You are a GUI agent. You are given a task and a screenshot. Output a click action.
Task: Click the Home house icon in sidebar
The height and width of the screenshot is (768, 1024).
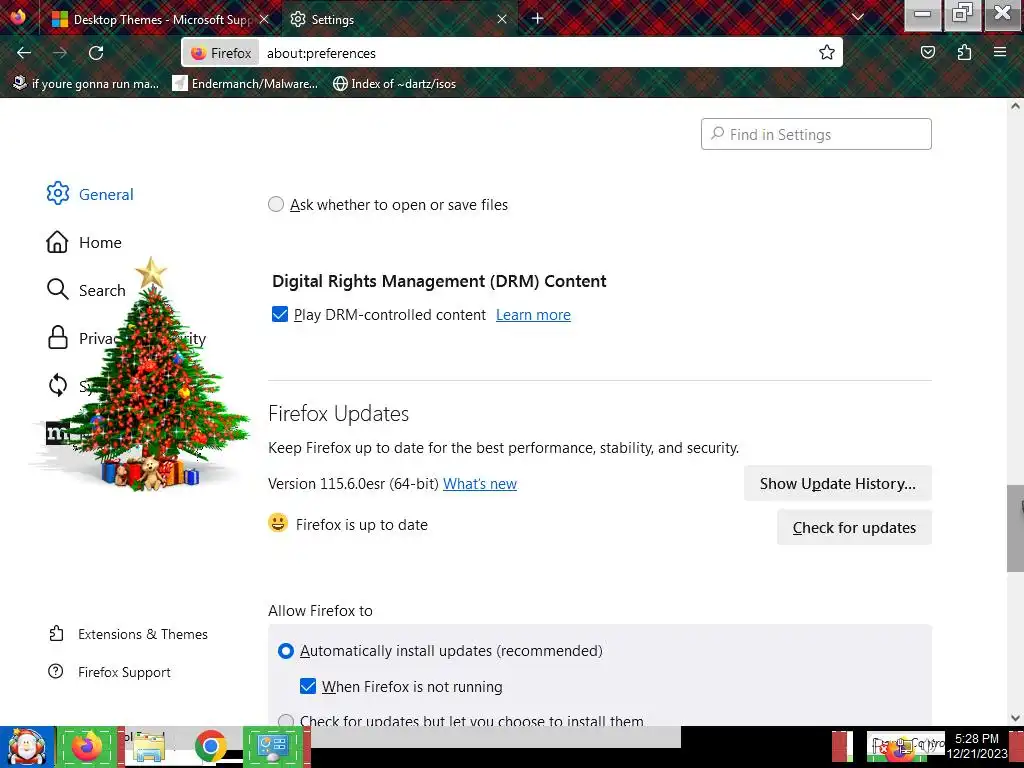coord(57,242)
